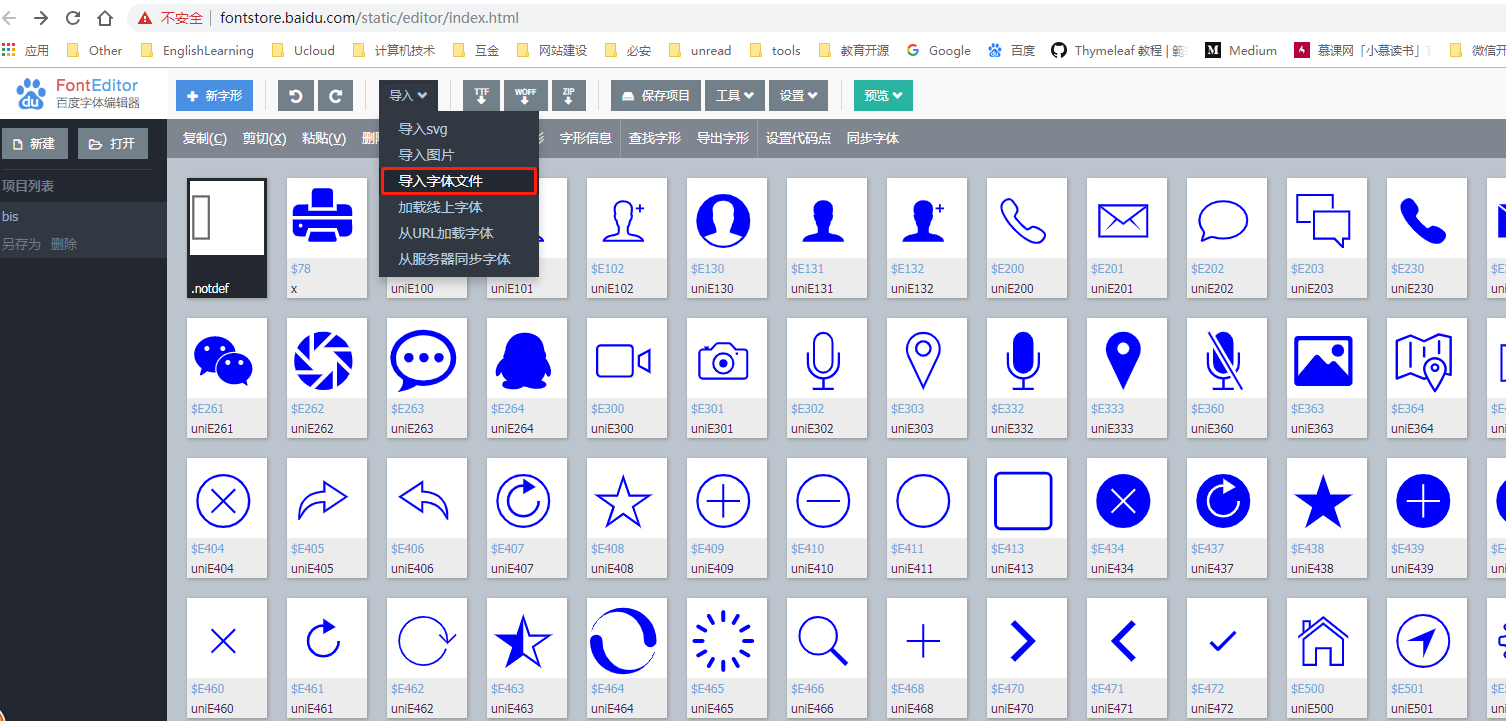
Task: Select the search magnifier glyph uniE466
Action: (825, 640)
